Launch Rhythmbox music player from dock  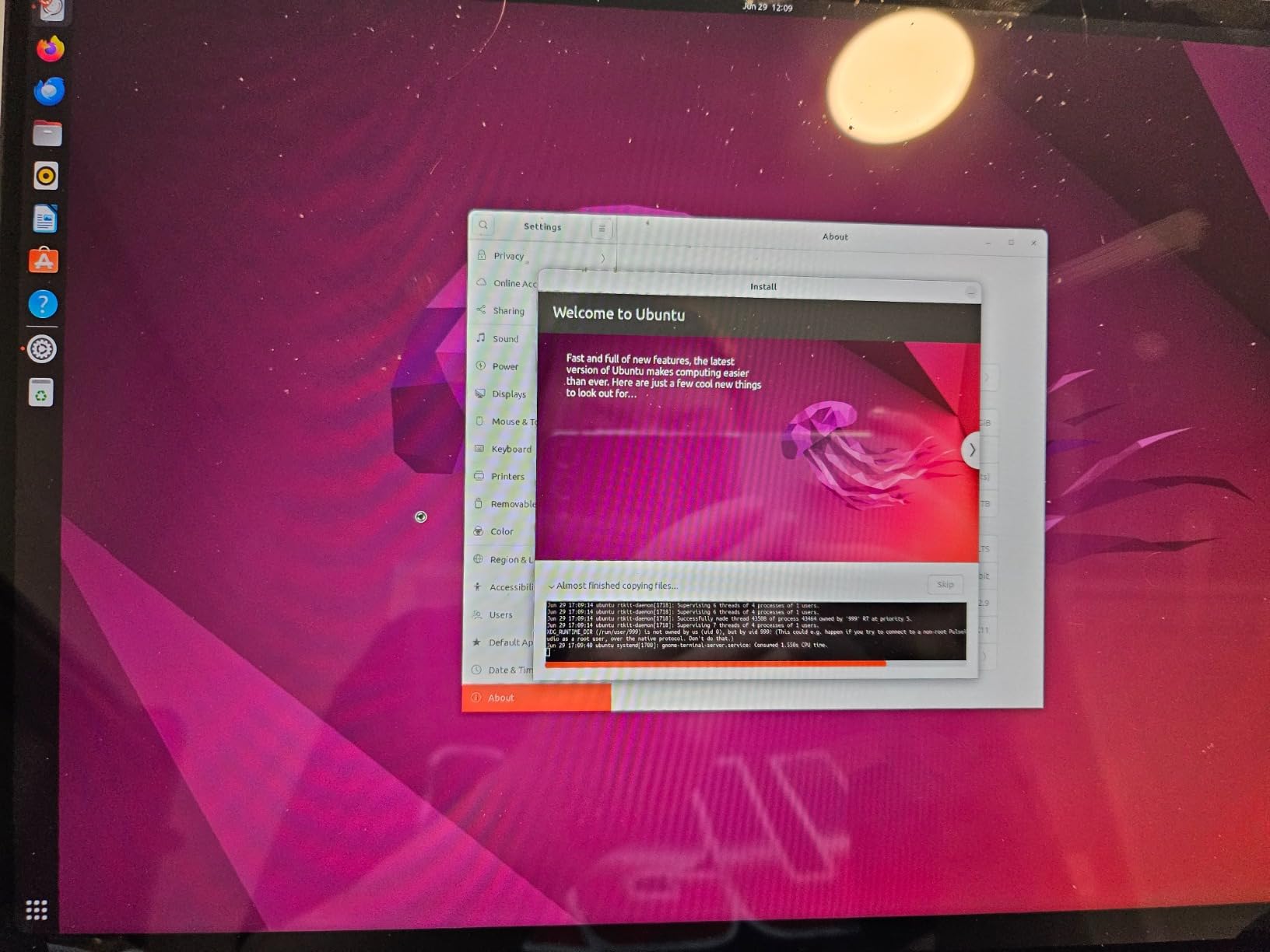(x=46, y=177)
